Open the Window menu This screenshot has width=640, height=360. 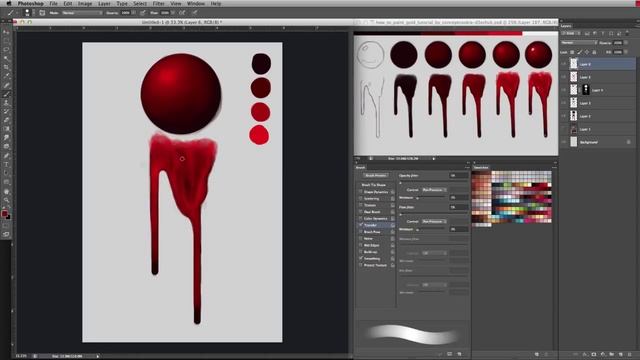(x=196, y=3)
